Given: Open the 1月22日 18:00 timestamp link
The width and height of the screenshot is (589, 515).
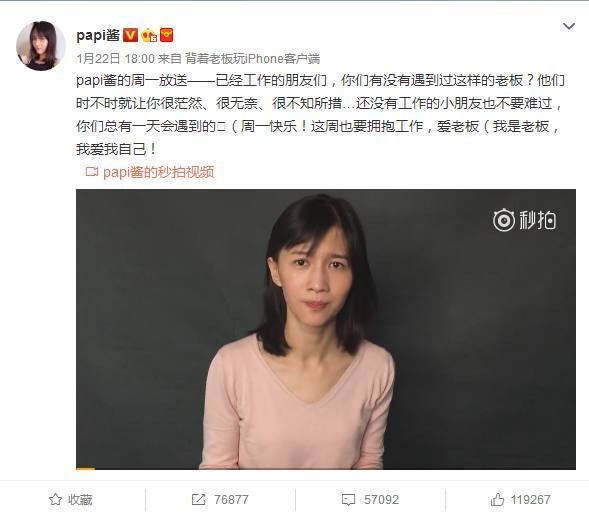Looking at the screenshot, I should [115, 59].
